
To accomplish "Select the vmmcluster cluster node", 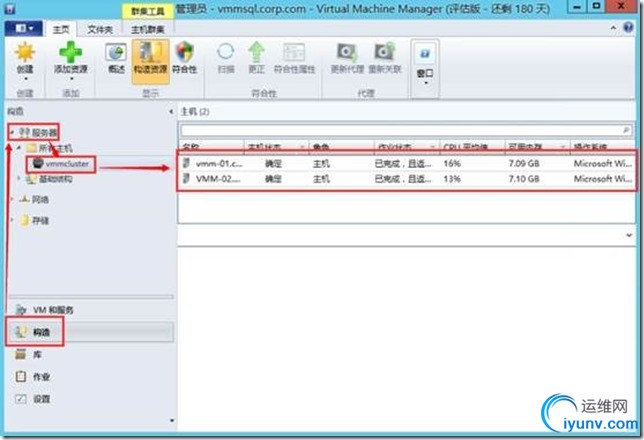I will (61, 164).
